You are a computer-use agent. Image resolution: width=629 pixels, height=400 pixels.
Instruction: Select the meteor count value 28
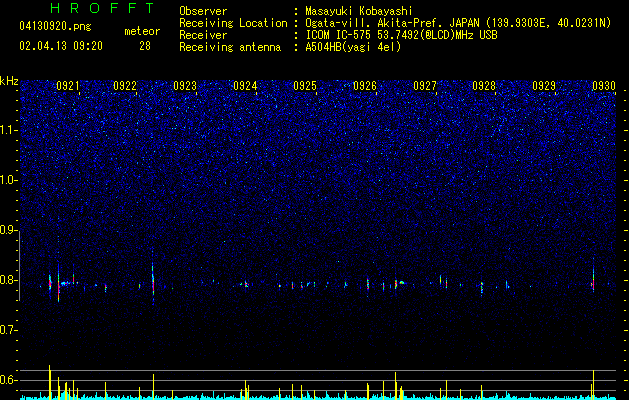[x=145, y=46]
